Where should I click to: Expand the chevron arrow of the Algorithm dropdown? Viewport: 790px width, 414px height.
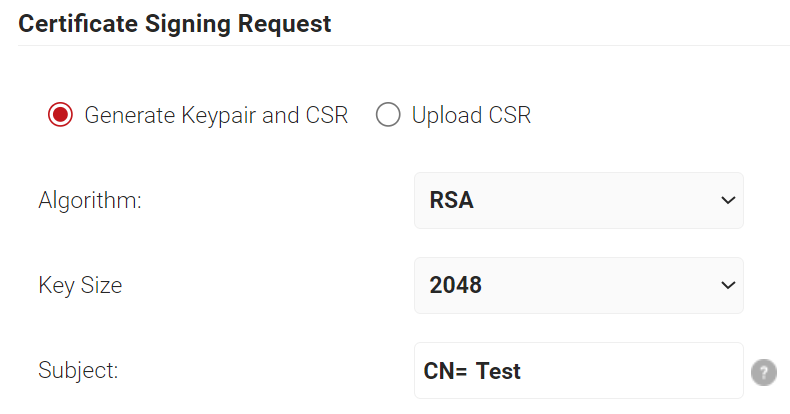coord(728,200)
